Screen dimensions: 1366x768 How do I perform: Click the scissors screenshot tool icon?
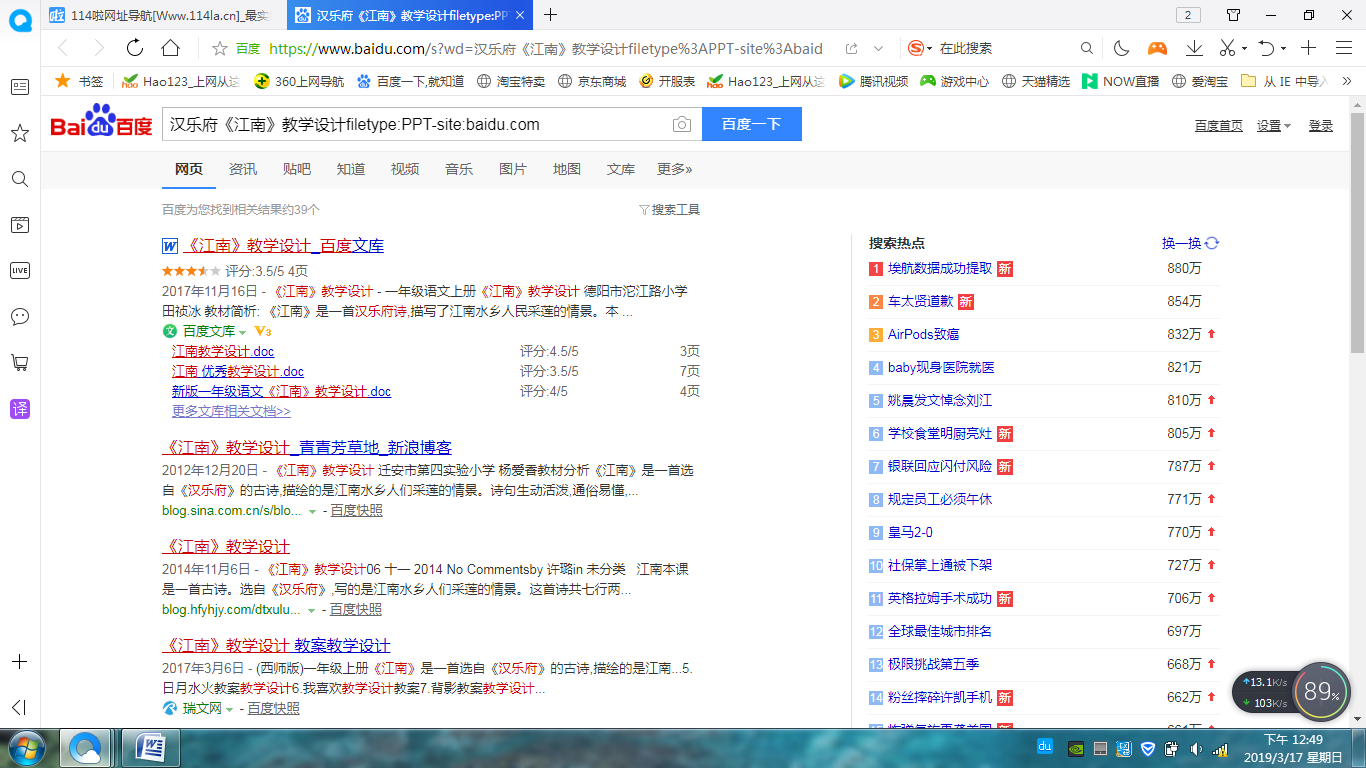point(1228,48)
